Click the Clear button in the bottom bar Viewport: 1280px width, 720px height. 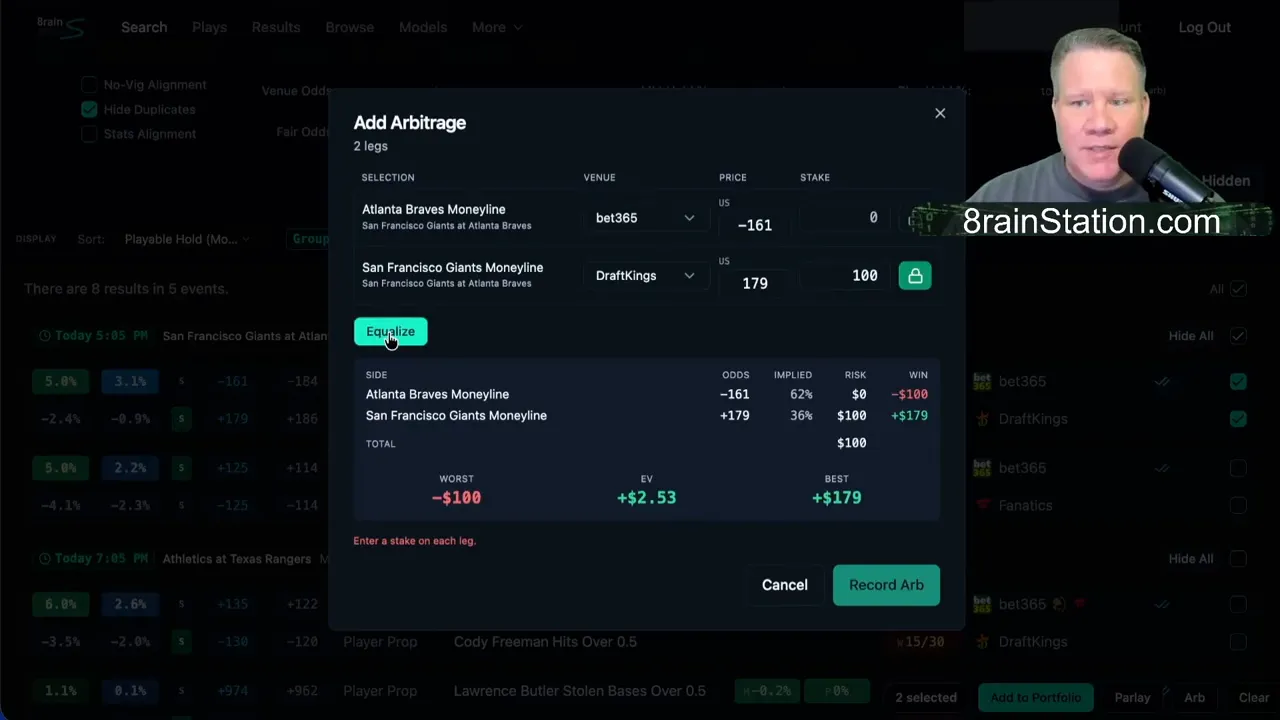(1254, 698)
